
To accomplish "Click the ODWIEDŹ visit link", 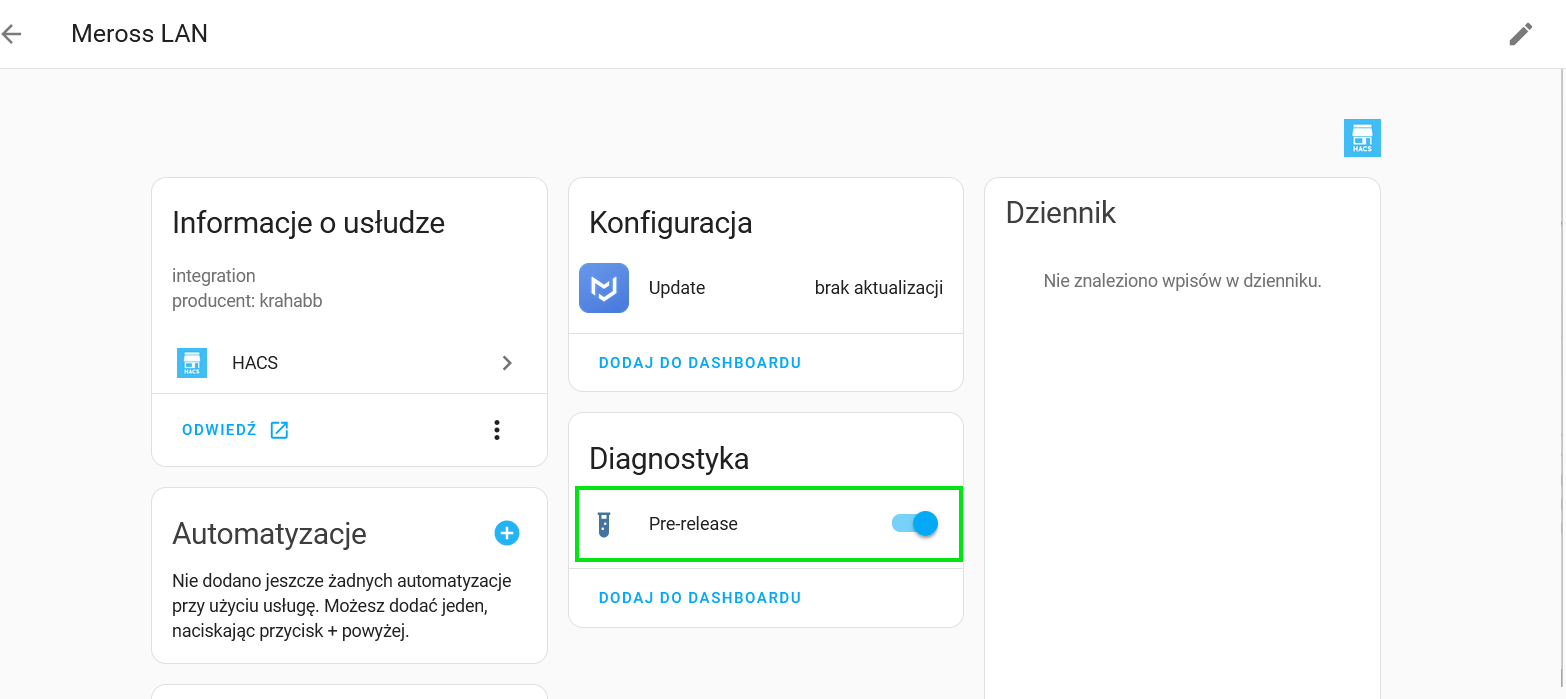I will [219, 430].
